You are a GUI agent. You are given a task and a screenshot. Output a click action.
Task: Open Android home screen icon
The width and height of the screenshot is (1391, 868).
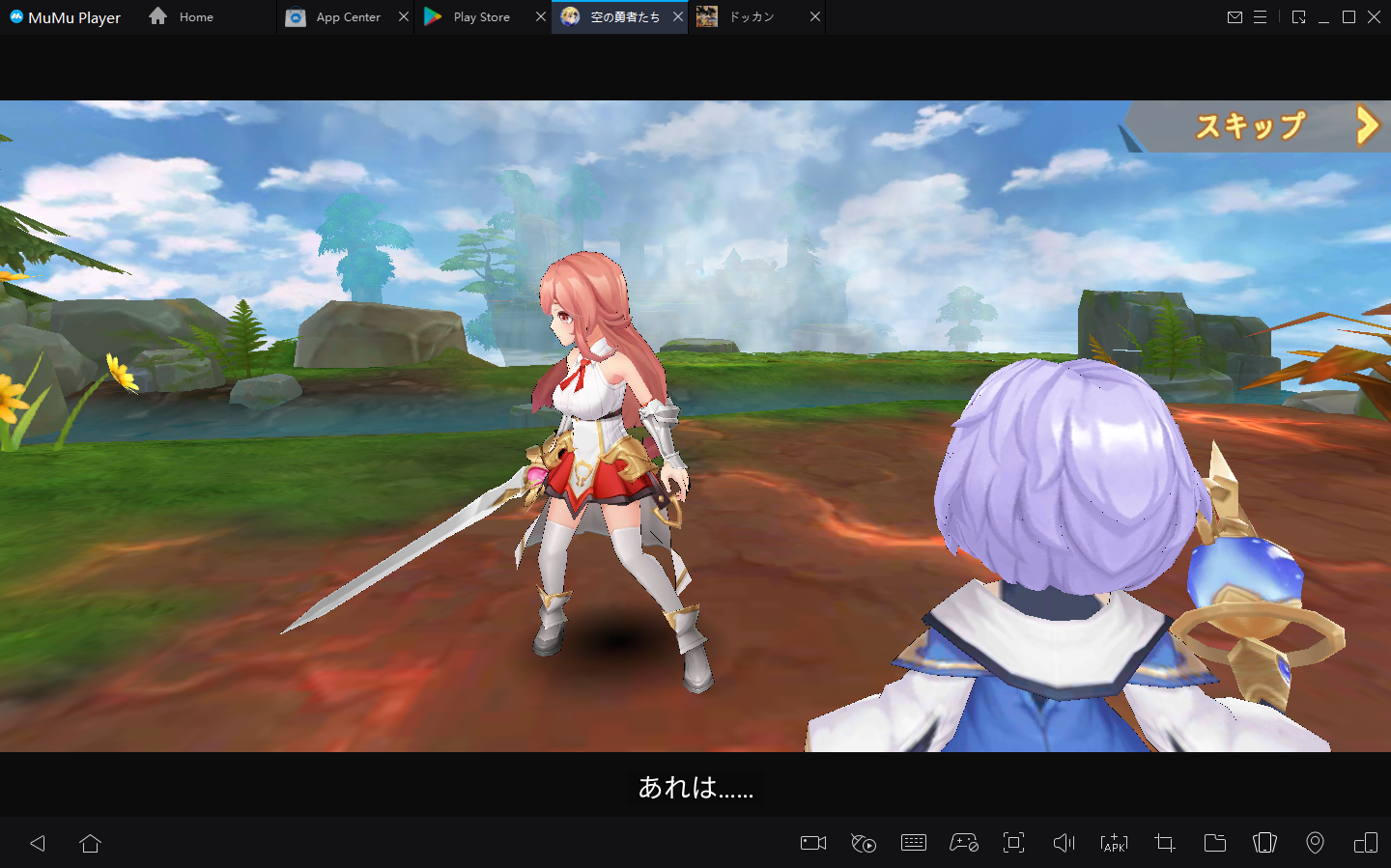point(91,843)
